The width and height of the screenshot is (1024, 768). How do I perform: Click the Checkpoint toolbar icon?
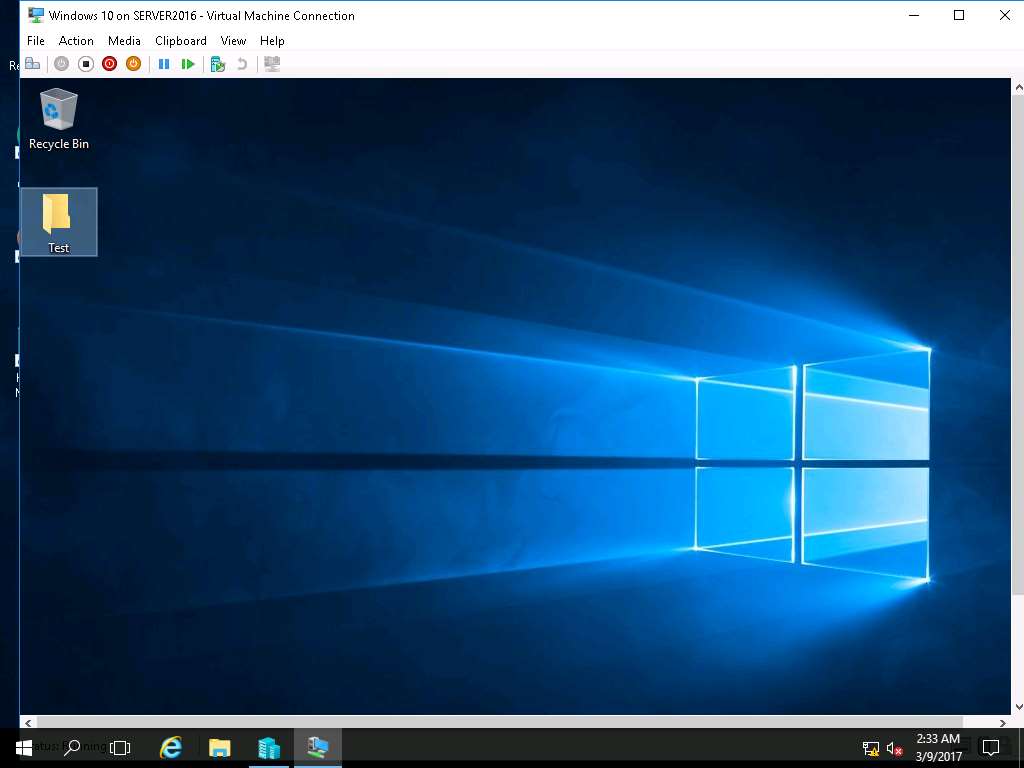[x=218, y=64]
